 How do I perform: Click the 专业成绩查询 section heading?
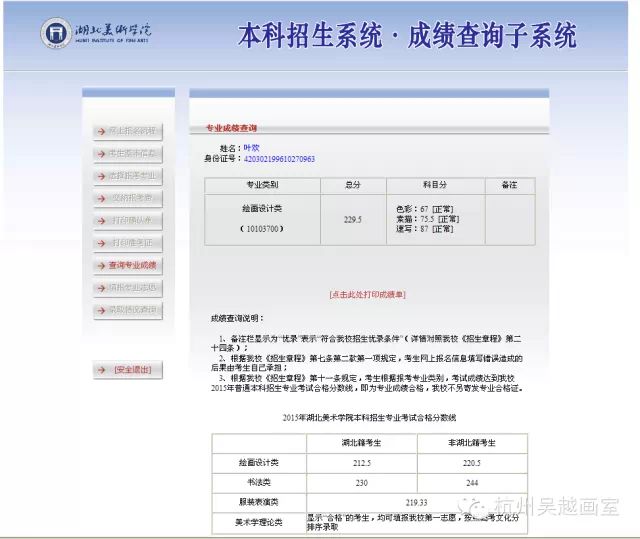tap(231, 128)
